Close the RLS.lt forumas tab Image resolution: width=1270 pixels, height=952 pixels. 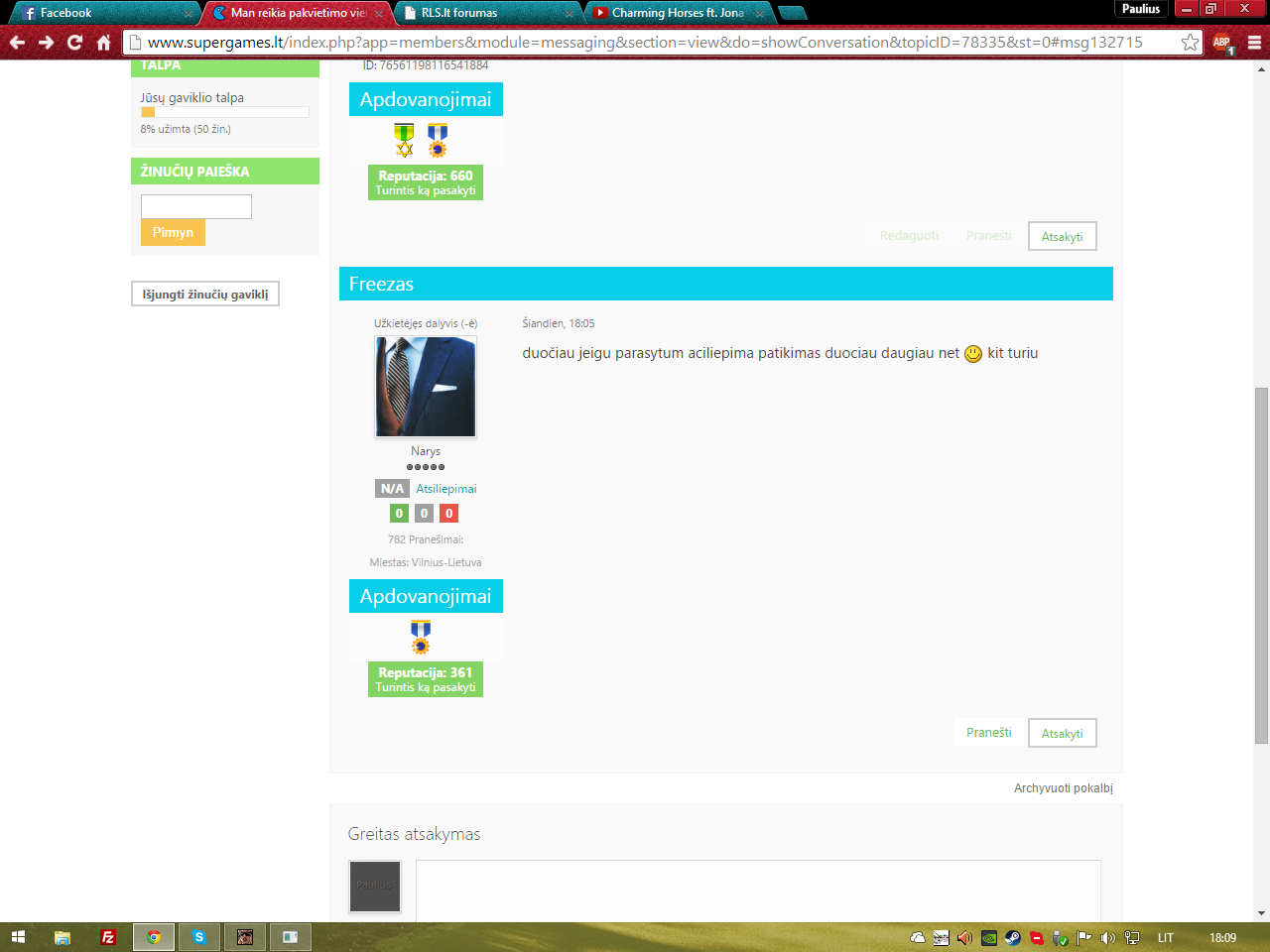[x=570, y=14]
